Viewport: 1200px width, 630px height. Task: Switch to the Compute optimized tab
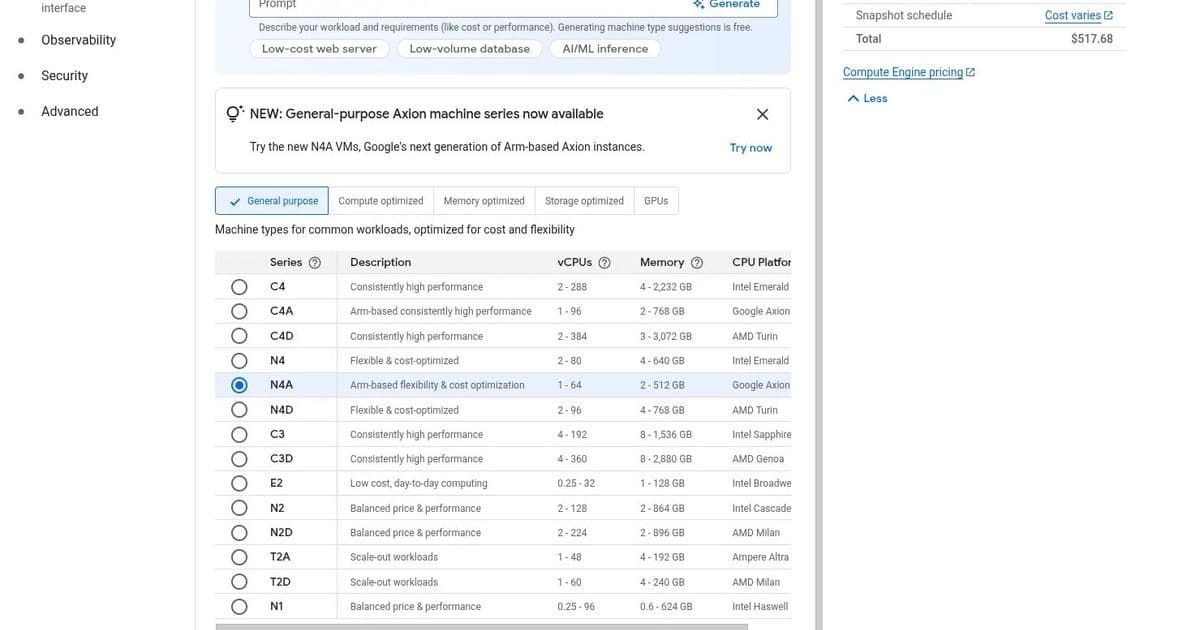[381, 198]
